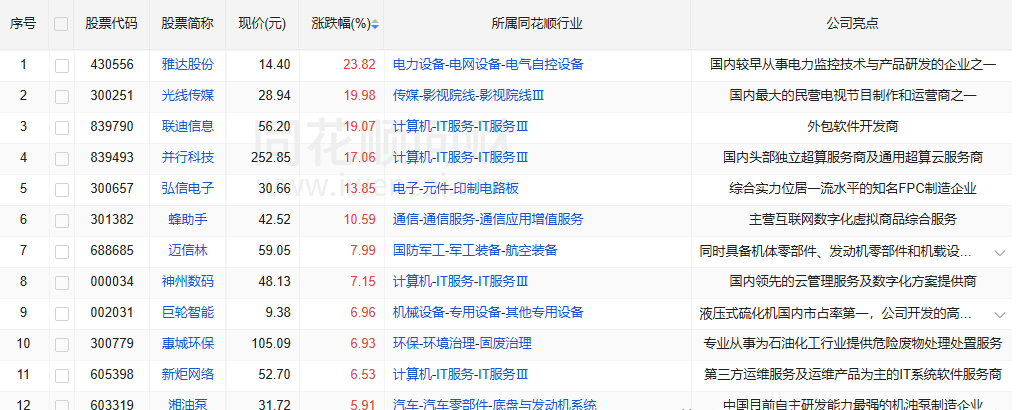Click price value 105.09
Image resolution: width=1016 pixels, height=410 pixels.
coord(271,343)
